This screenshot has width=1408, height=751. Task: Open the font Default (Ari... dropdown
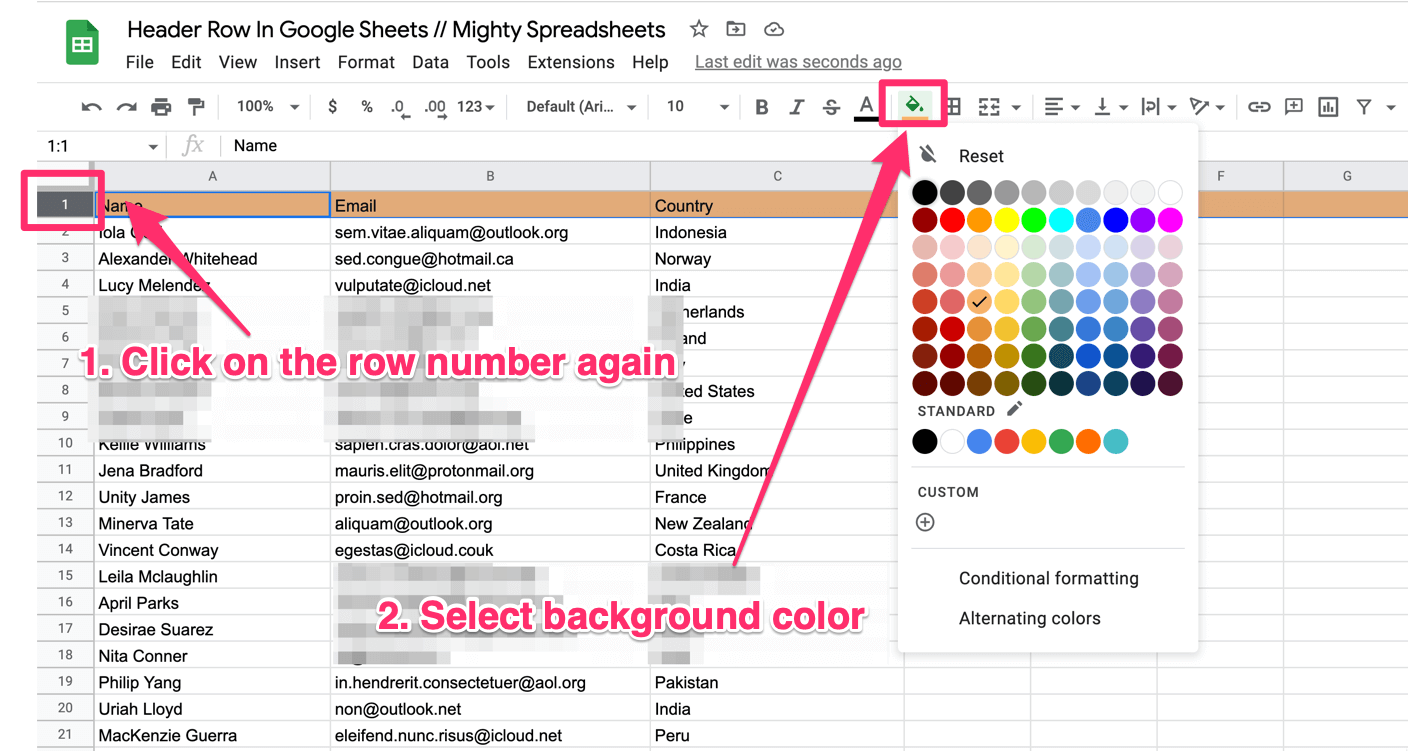coord(581,107)
